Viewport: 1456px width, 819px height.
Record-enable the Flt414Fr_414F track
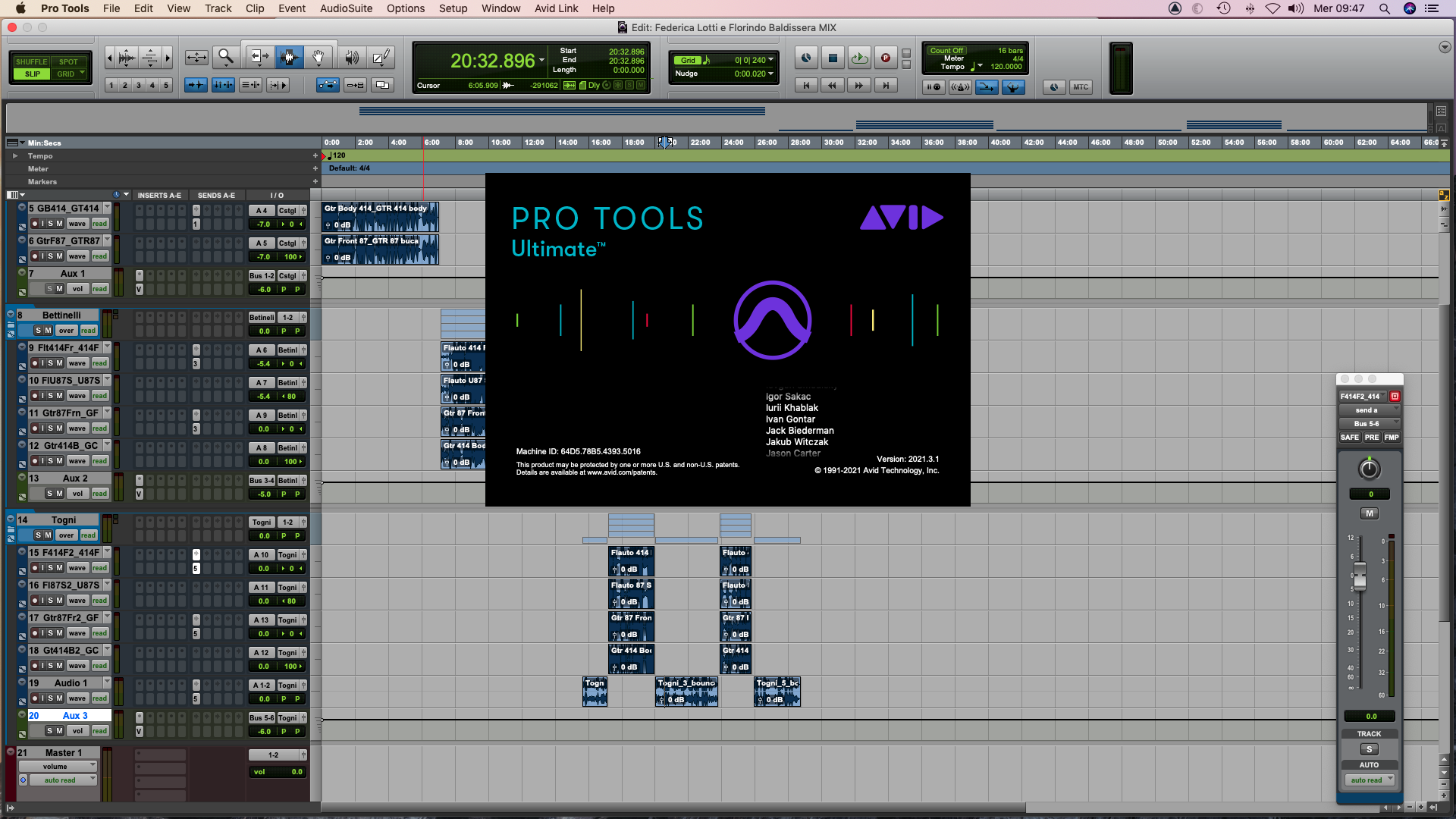point(35,363)
